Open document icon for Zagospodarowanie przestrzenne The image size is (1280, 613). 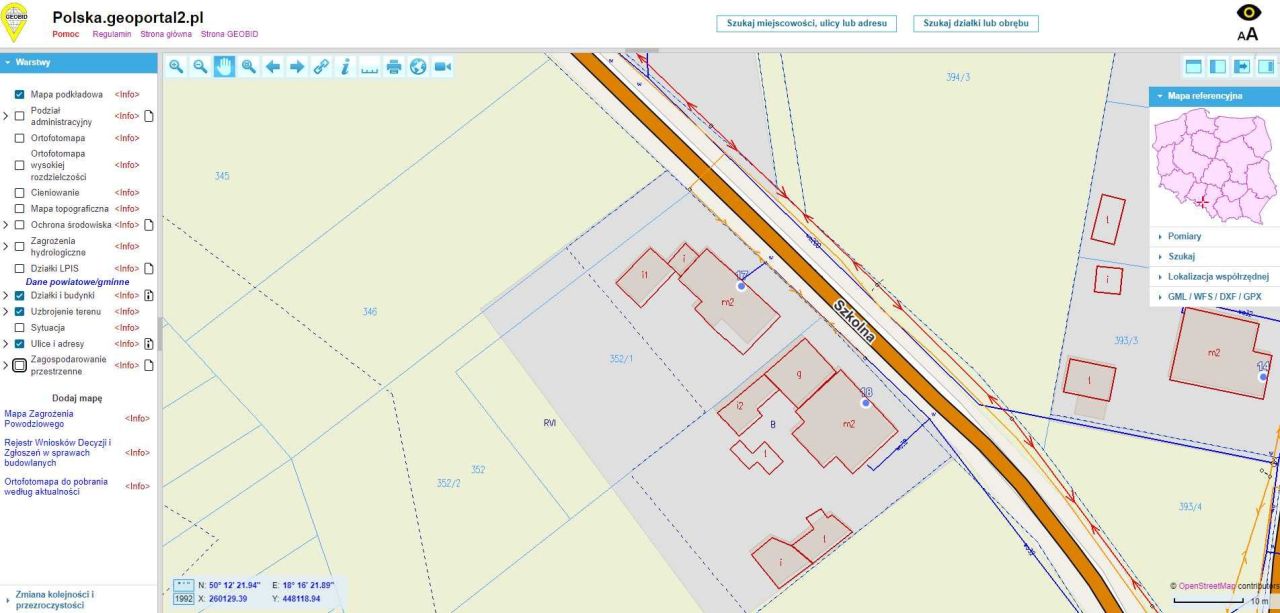point(149,365)
